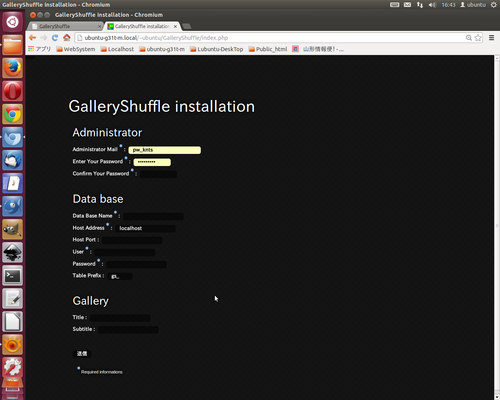Open the ubuntu-g31t-m bookmark folder
Viewport: 500px width, 400px height.
[x=162, y=49]
